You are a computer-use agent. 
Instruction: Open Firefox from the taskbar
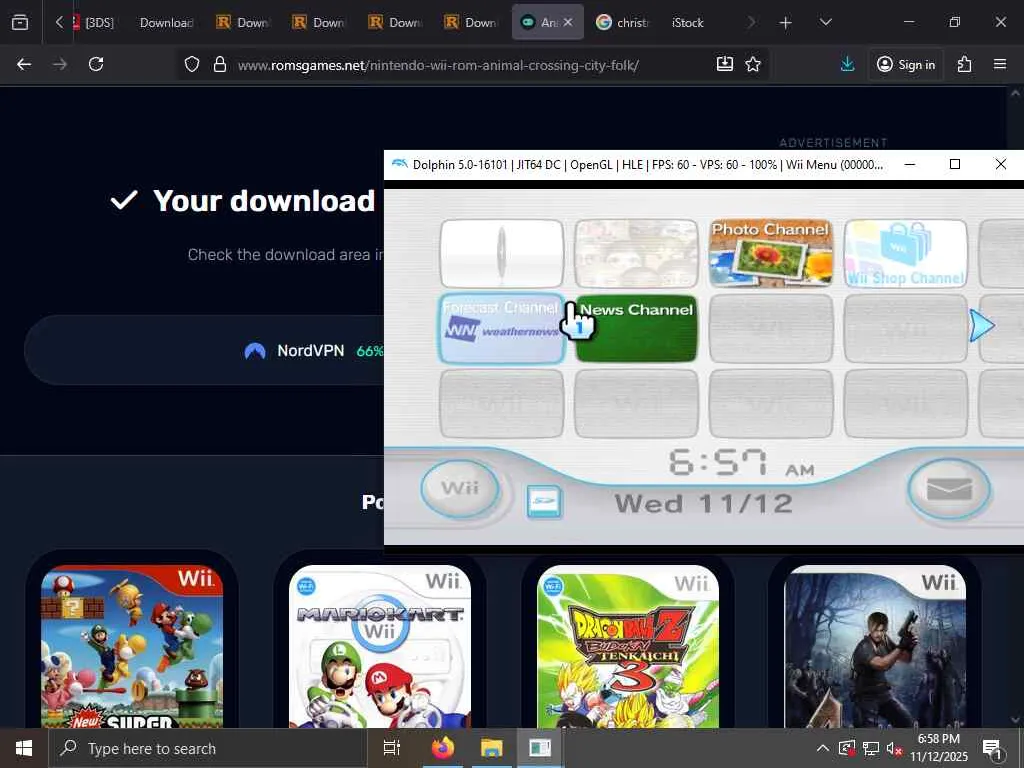pos(443,748)
